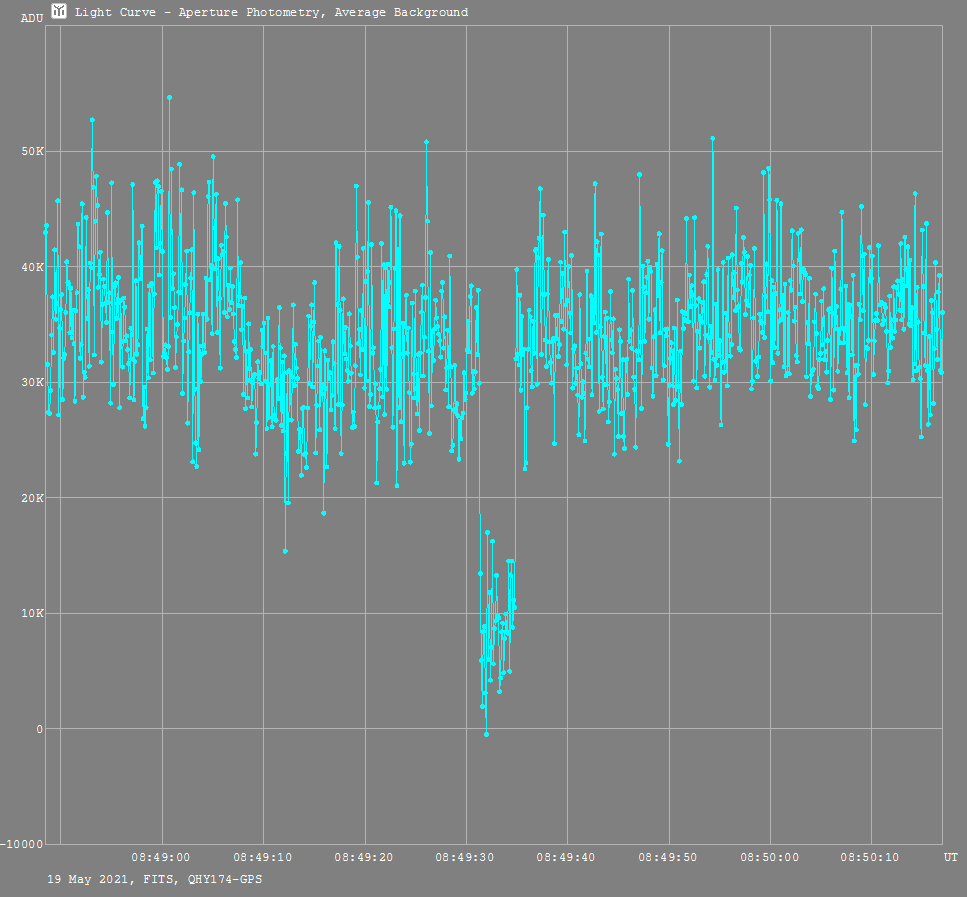This screenshot has width=967, height=897.
Task: Click the '0' y-axis label
Action: [40, 729]
